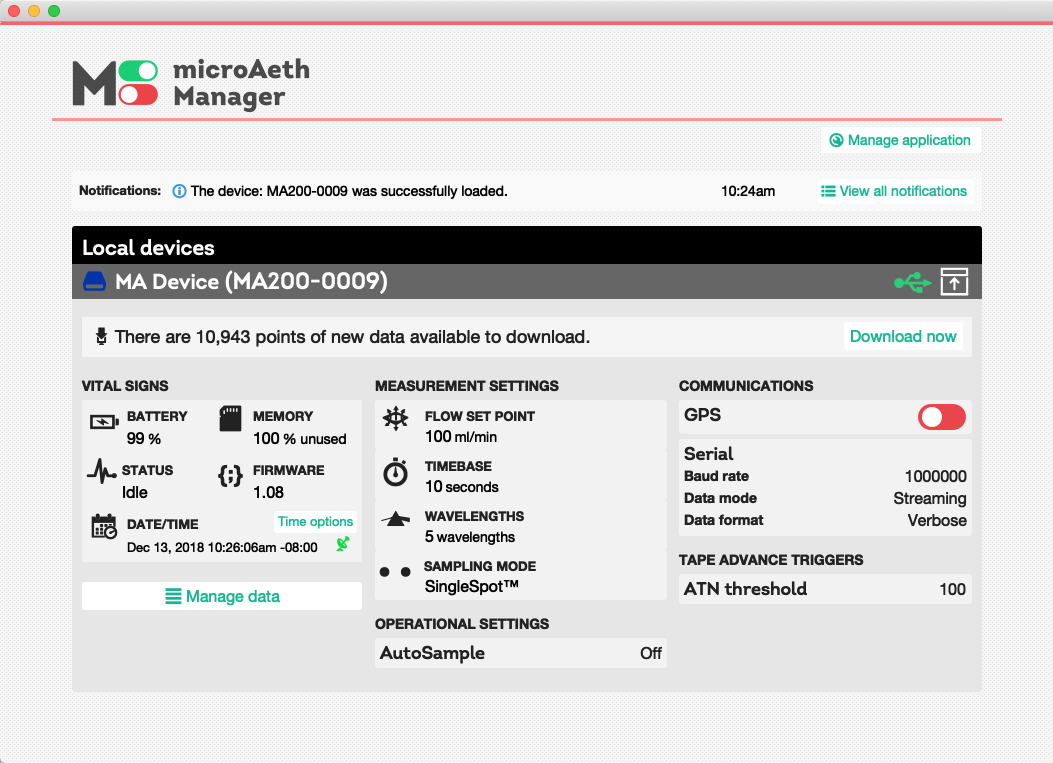
Task: Click the green USB connection icon
Action: tap(912, 281)
